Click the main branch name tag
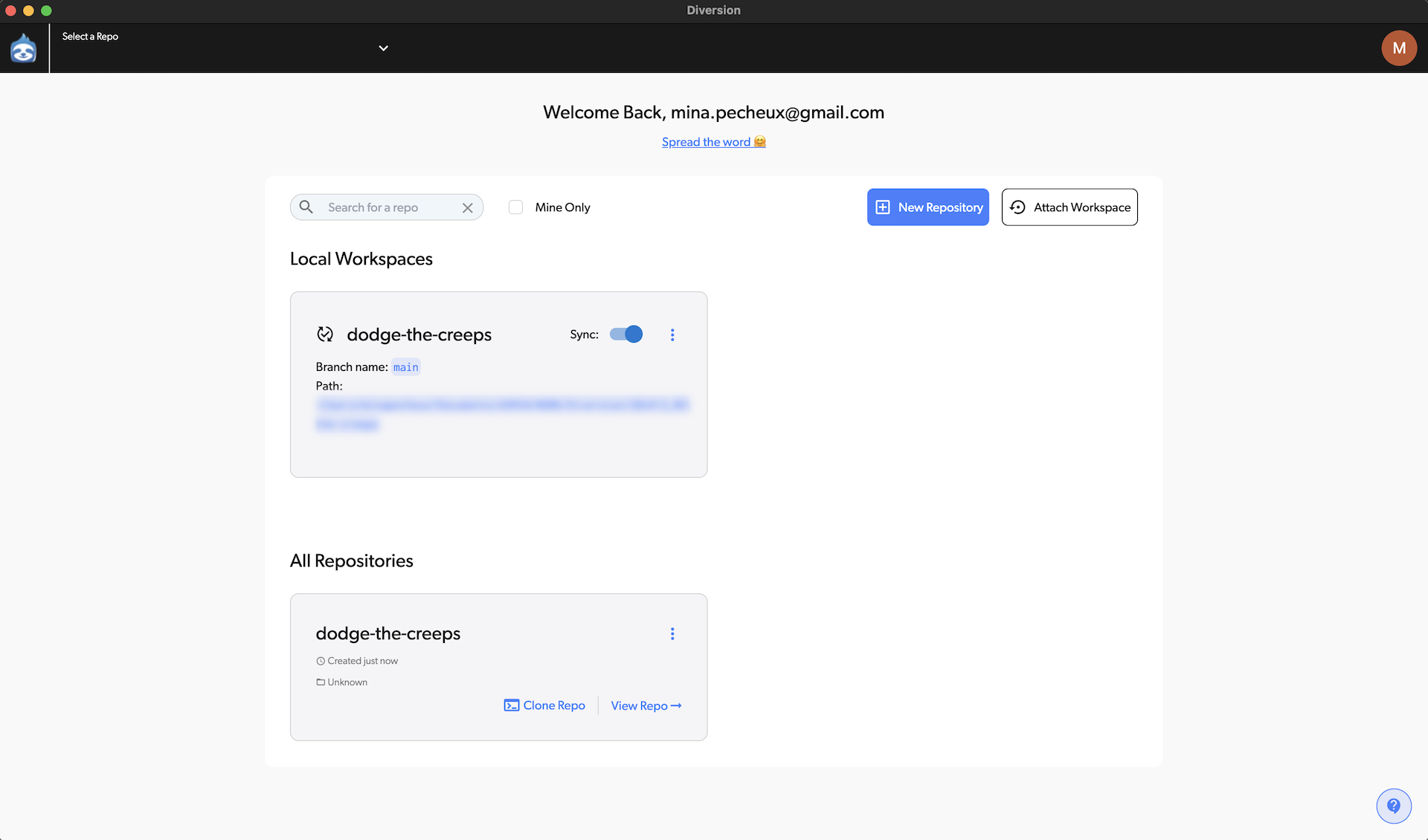 point(406,367)
